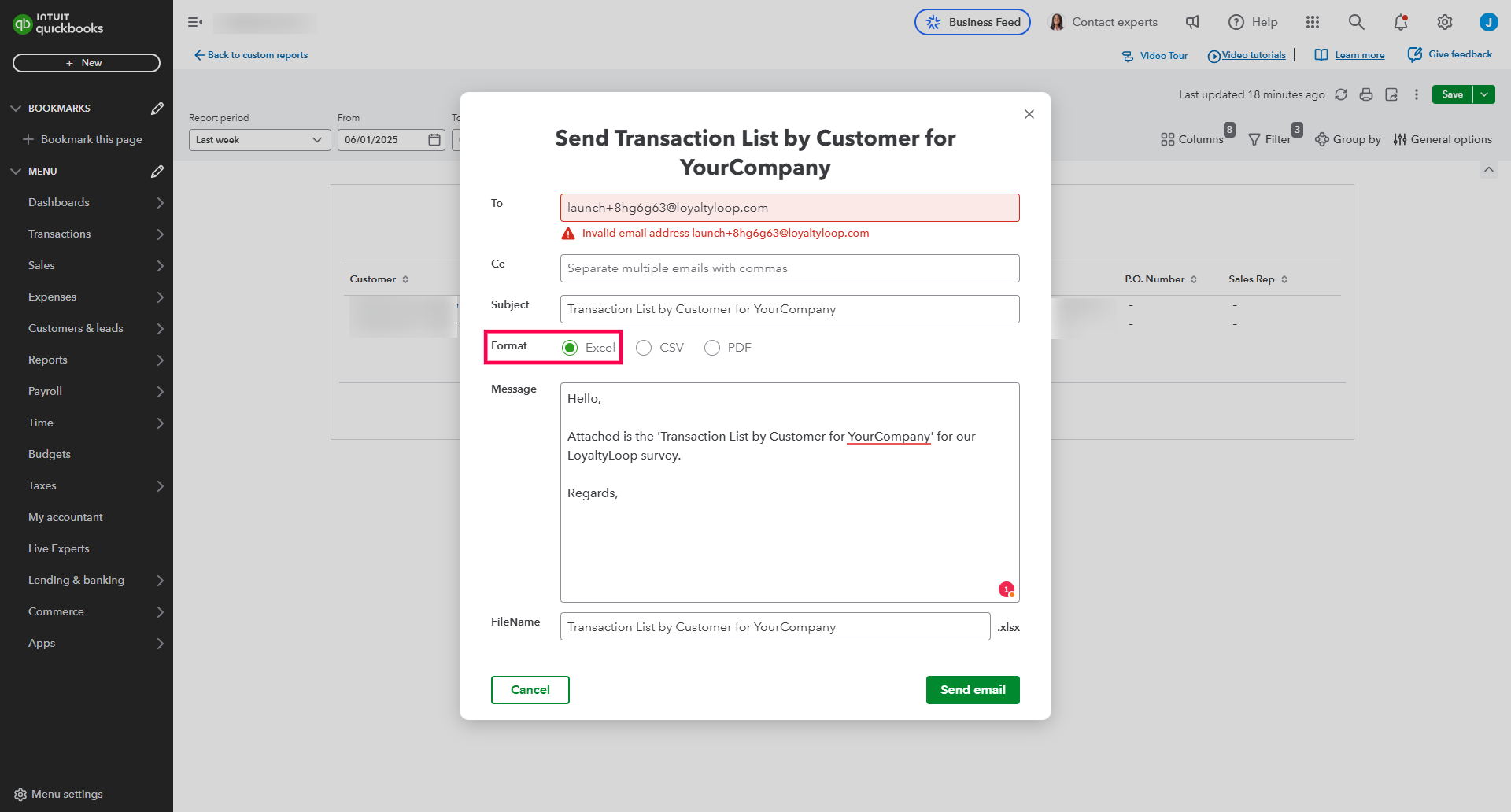Open Menu settings gear
1511x812 pixels.
20,795
